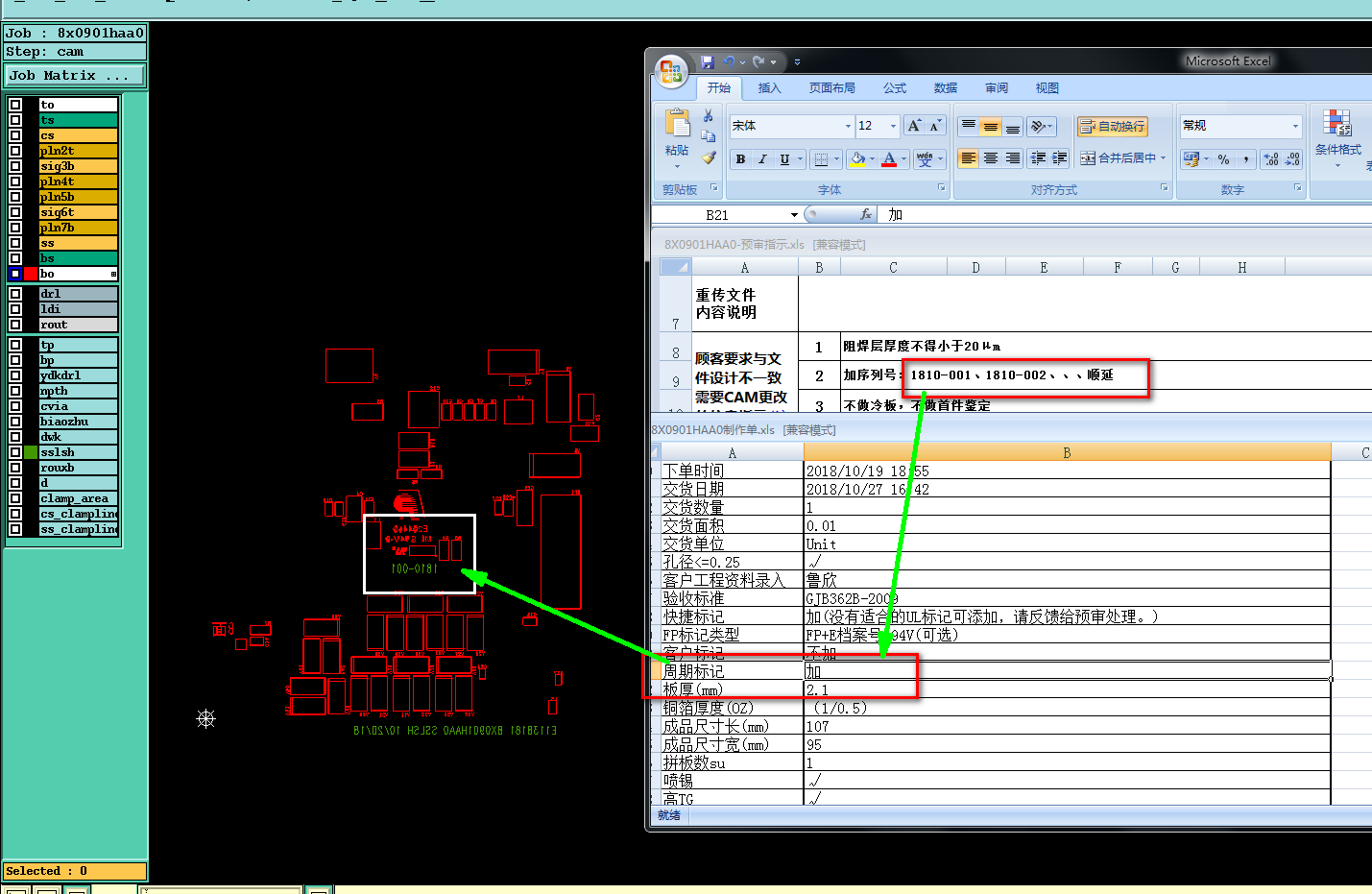This screenshot has width=1372, height=894.
Task: Toggle Underline formatting in Excel ribbon
Action: coord(784,159)
